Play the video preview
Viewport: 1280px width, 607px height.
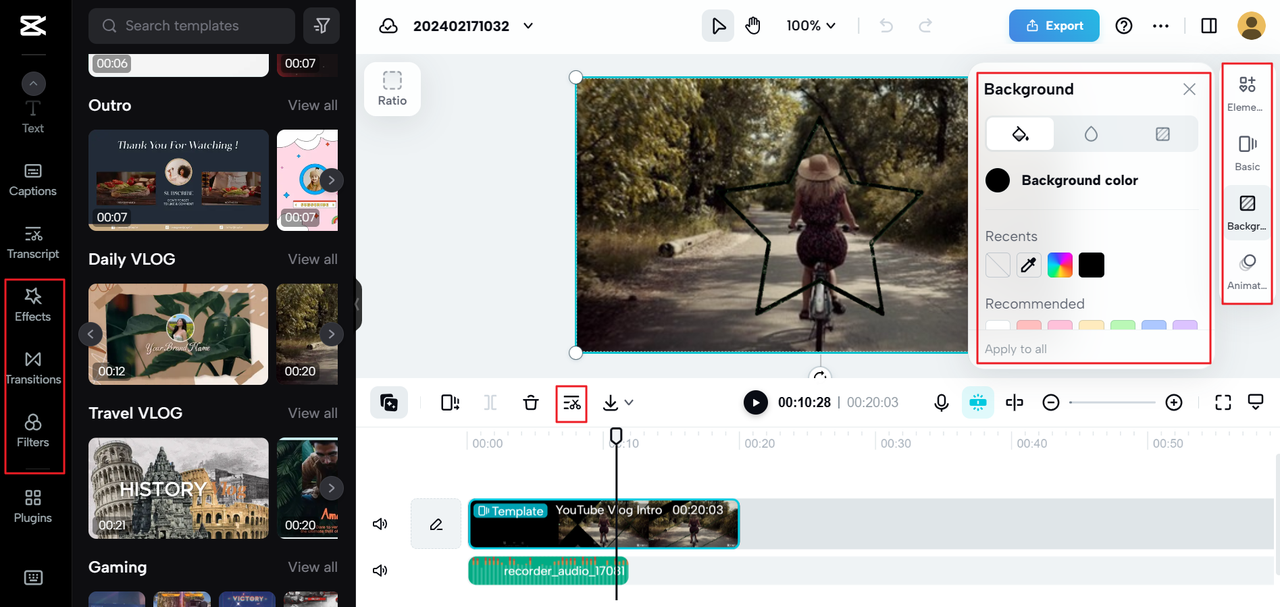pos(756,402)
